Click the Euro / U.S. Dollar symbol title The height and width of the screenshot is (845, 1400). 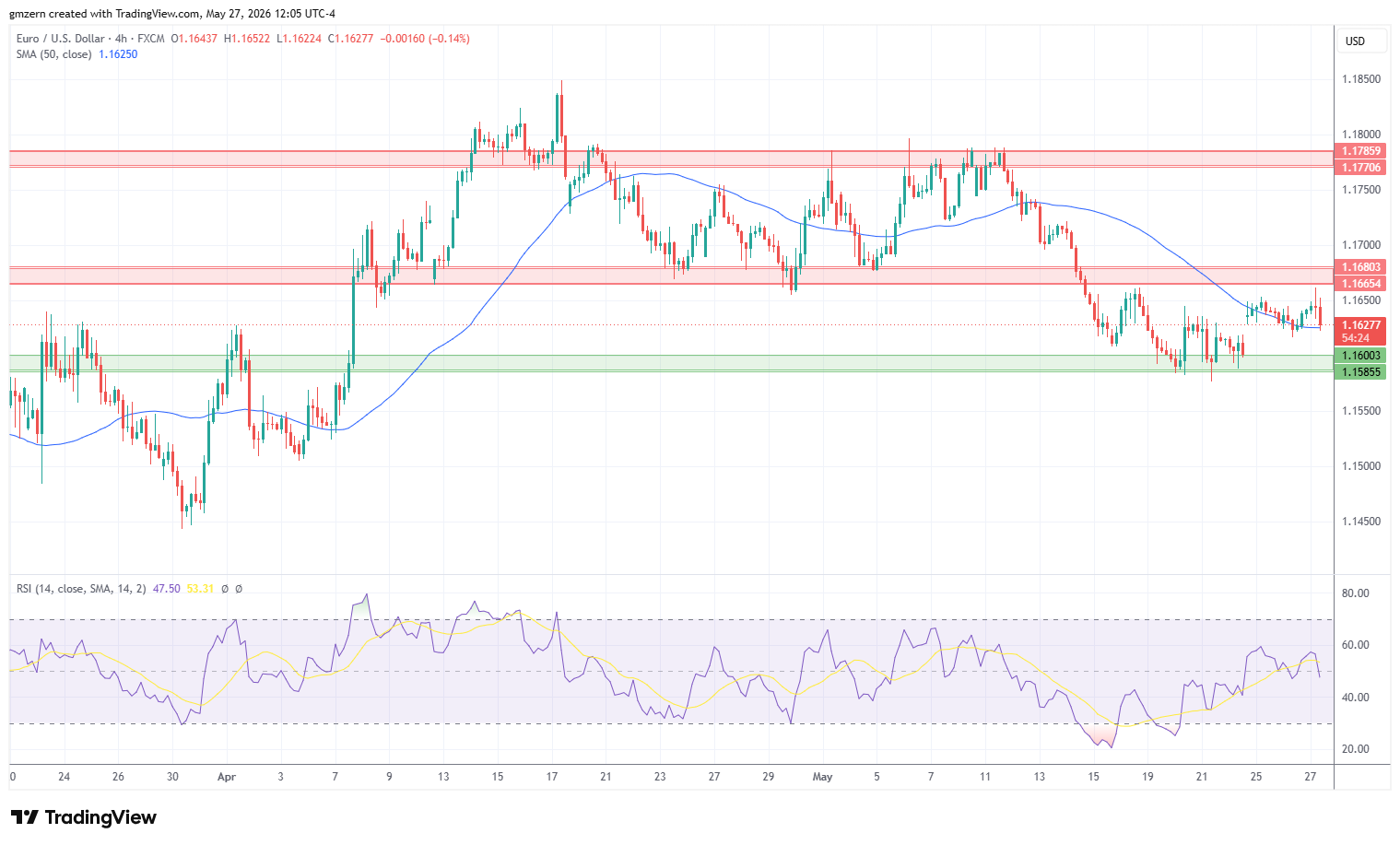click(x=60, y=39)
